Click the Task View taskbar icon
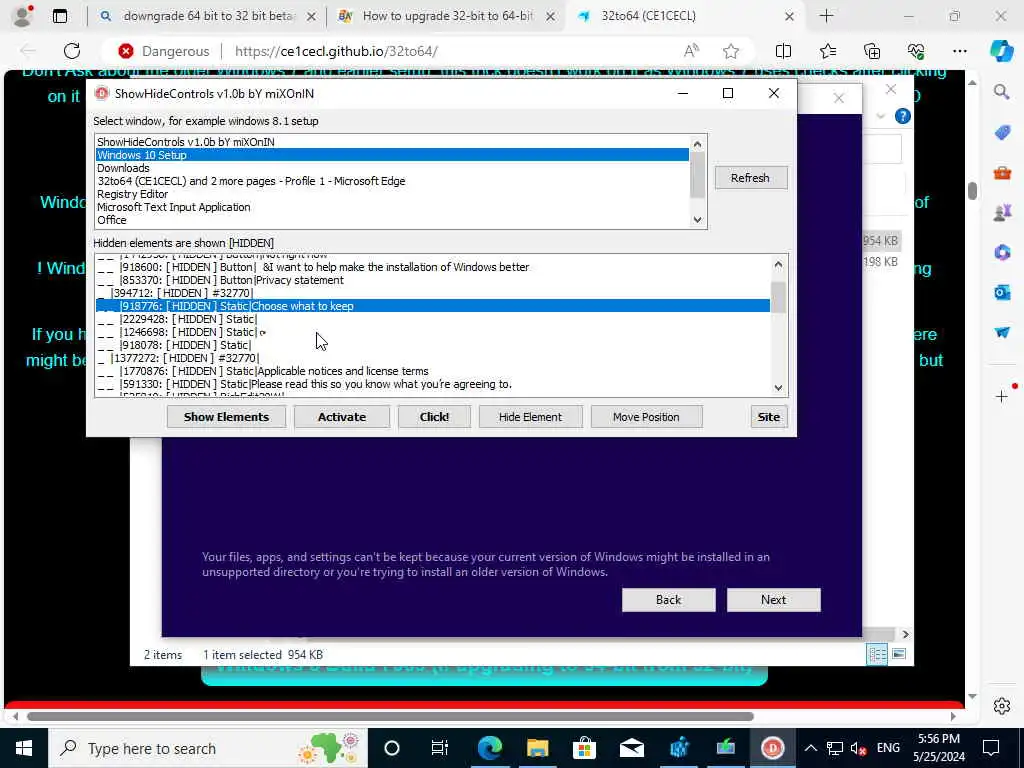This screenshot has width=1024, height=768. pyautogui.click(x=440, y=748)
